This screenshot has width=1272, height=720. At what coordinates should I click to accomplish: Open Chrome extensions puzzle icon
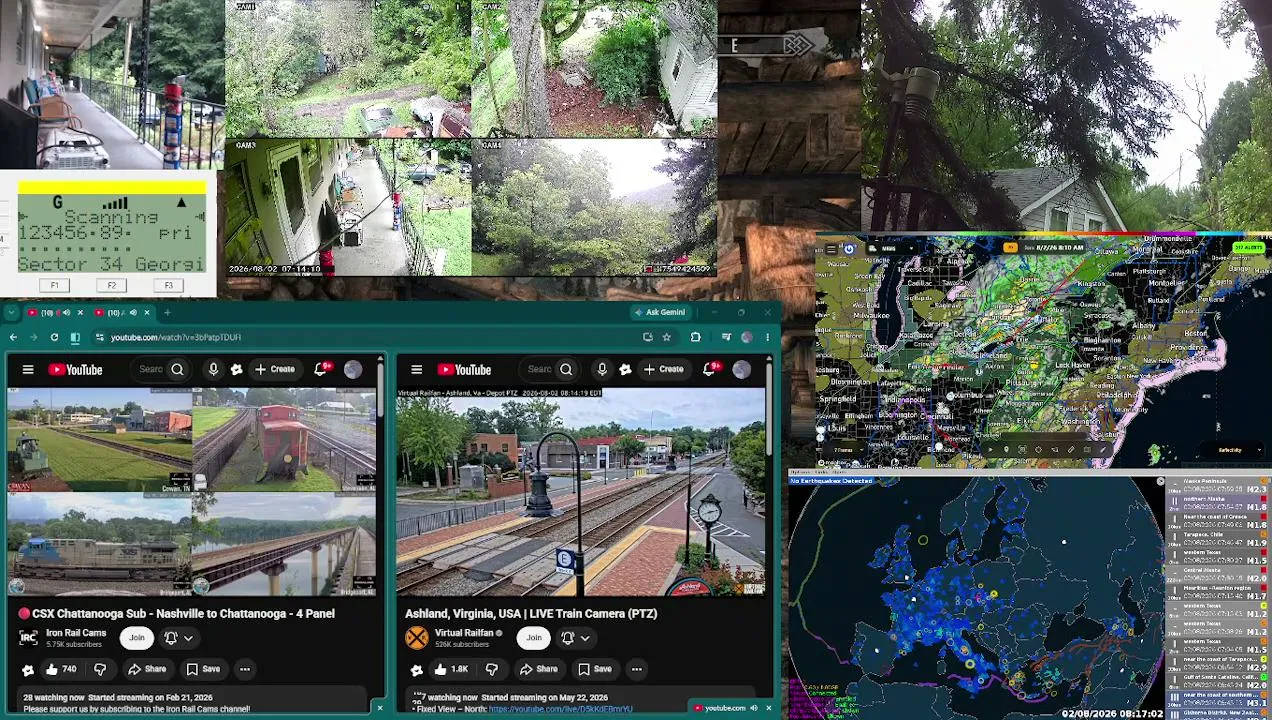695,337
